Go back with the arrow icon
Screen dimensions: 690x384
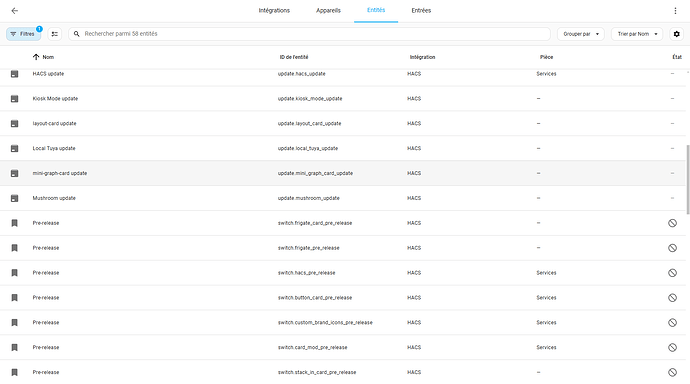point(15,11)
